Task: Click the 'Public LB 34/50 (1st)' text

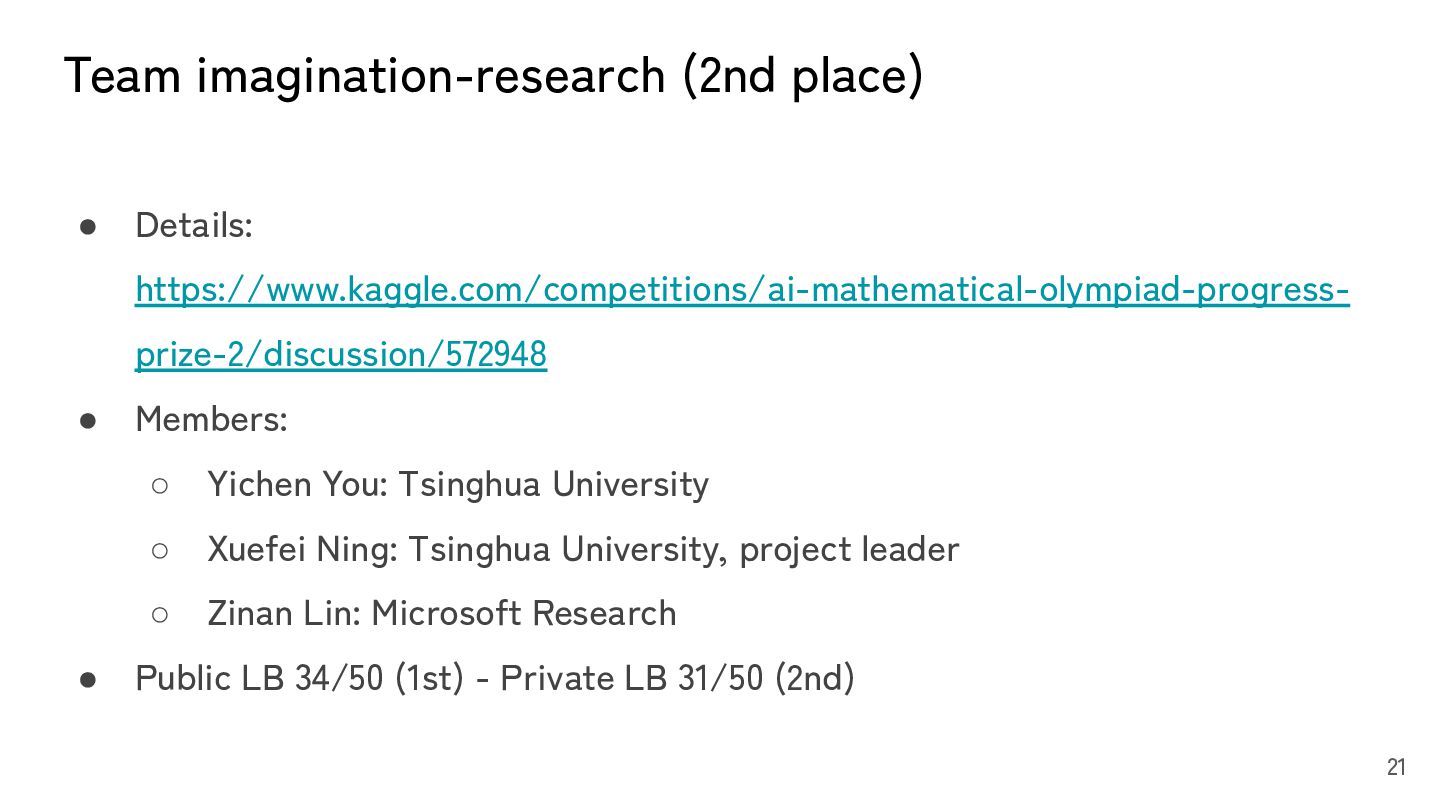Action: (299, 678)
